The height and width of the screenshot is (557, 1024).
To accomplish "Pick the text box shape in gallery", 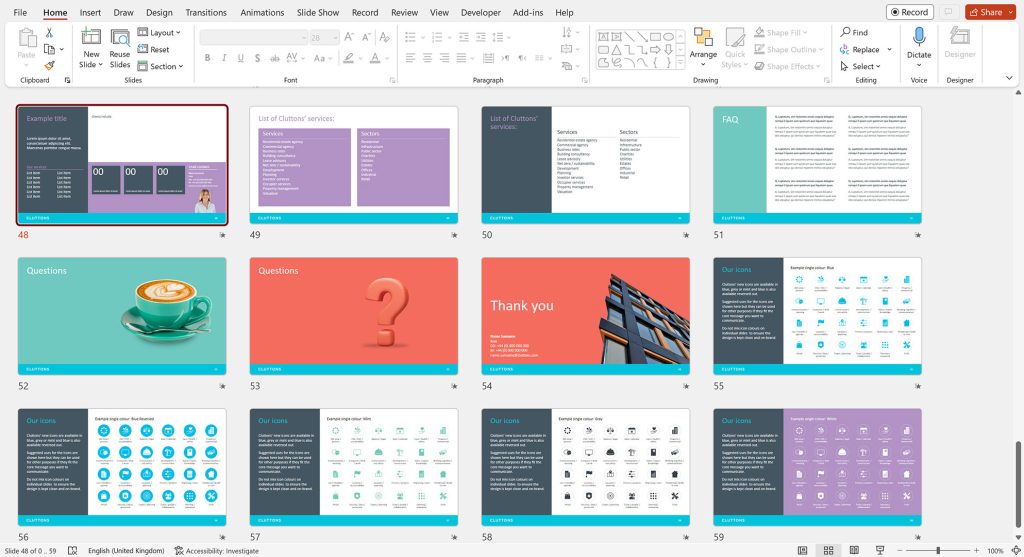I will (603, 37).
